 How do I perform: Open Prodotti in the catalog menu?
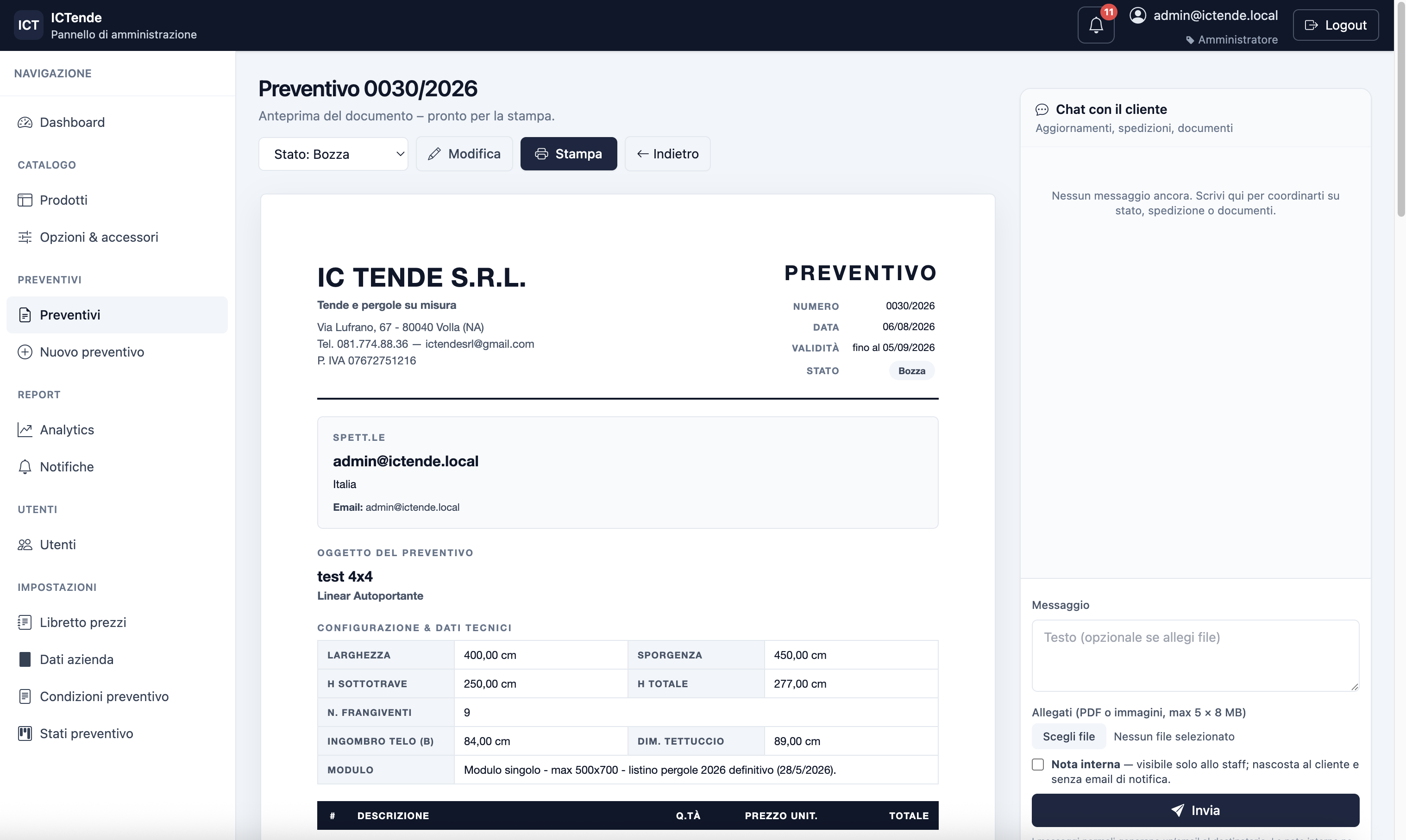(117, 200)
